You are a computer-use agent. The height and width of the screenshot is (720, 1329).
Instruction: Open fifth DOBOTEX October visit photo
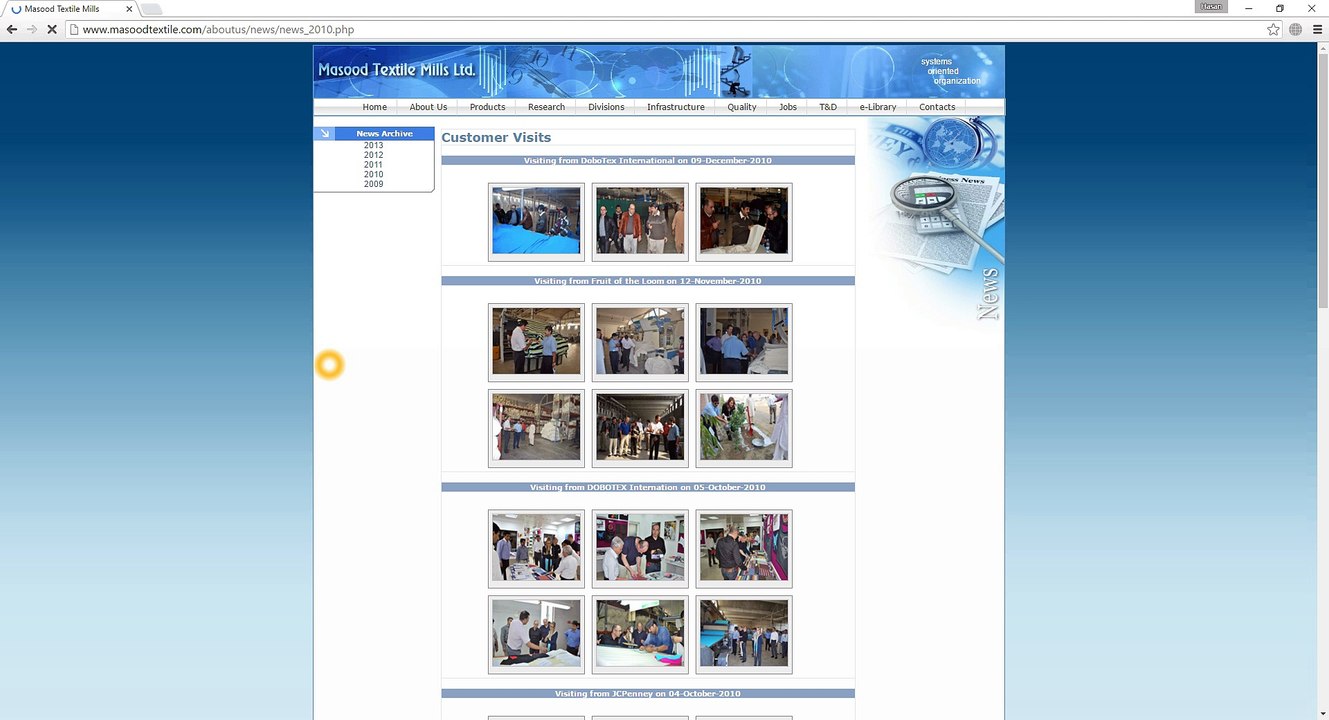tap(640, 634)
